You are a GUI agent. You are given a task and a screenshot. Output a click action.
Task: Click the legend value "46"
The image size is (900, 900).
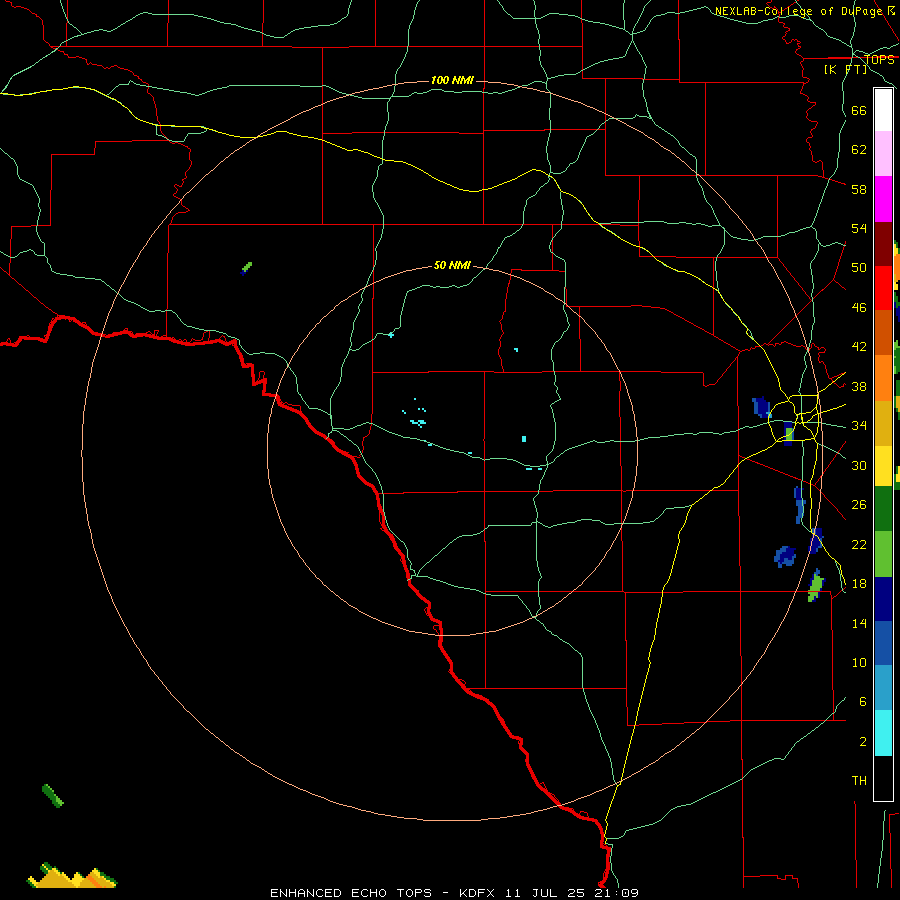[x=859, y=308]
